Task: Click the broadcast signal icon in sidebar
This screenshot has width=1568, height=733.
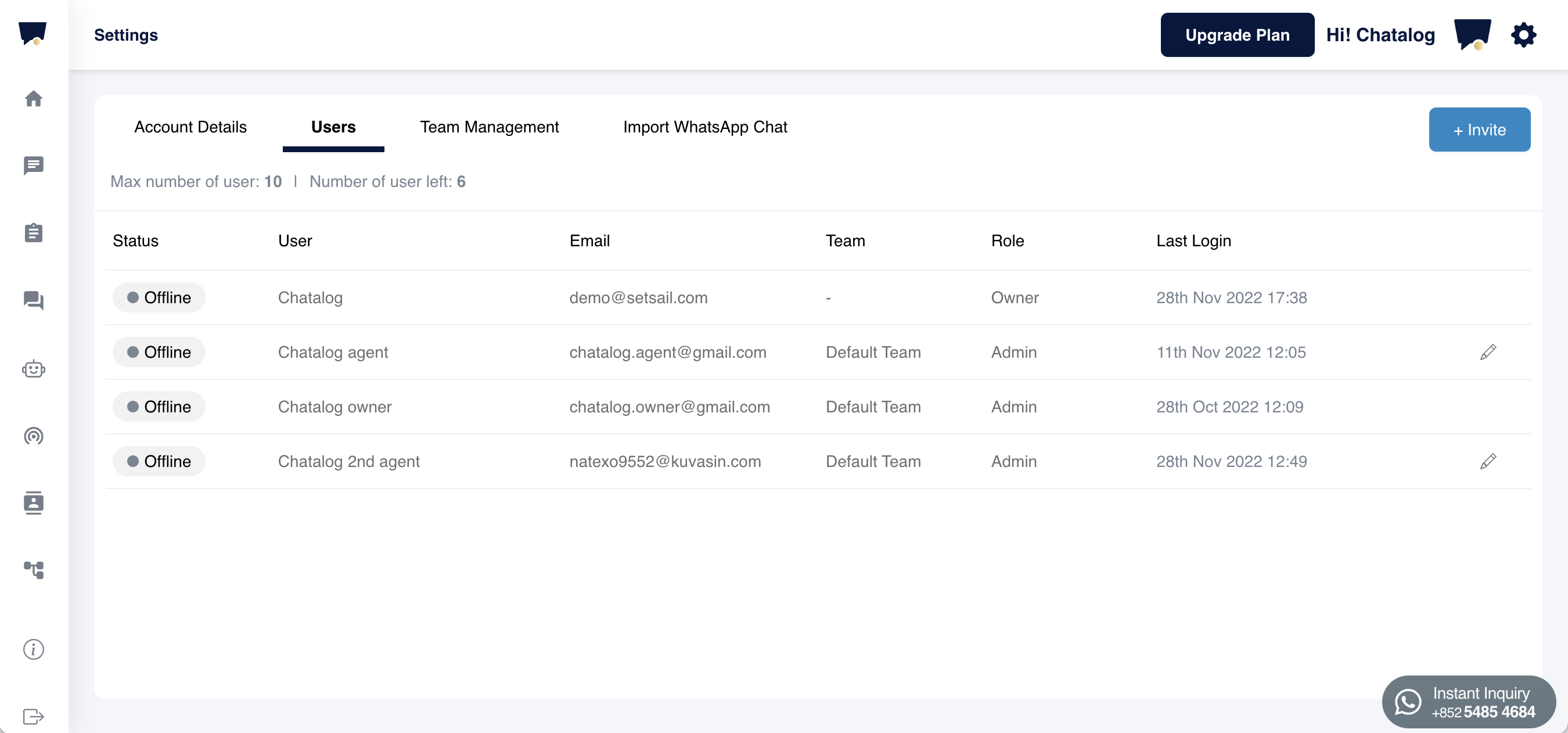Action: [34, 436]
